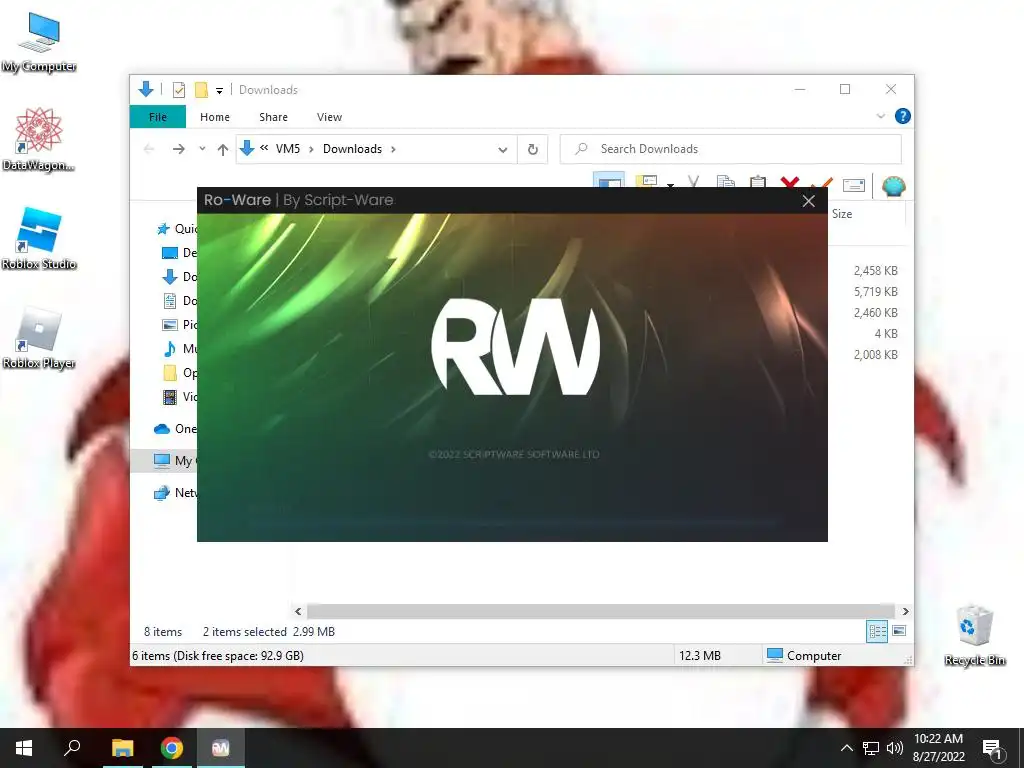Image resolution: width=1024 pixels, height=768 pixels.
Task: Open the View ribbon tab
Action: tap(329, 117)
